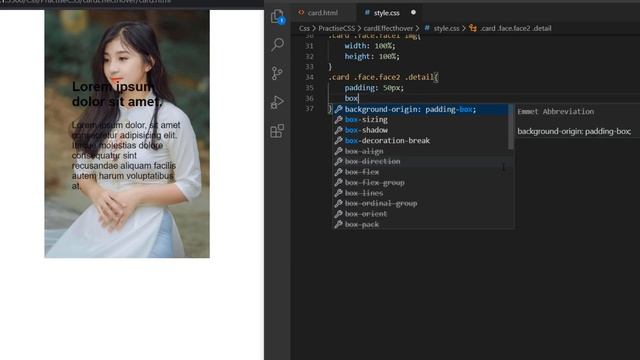
Task: Open the Extensions view
Action: (x=277, y=131)
